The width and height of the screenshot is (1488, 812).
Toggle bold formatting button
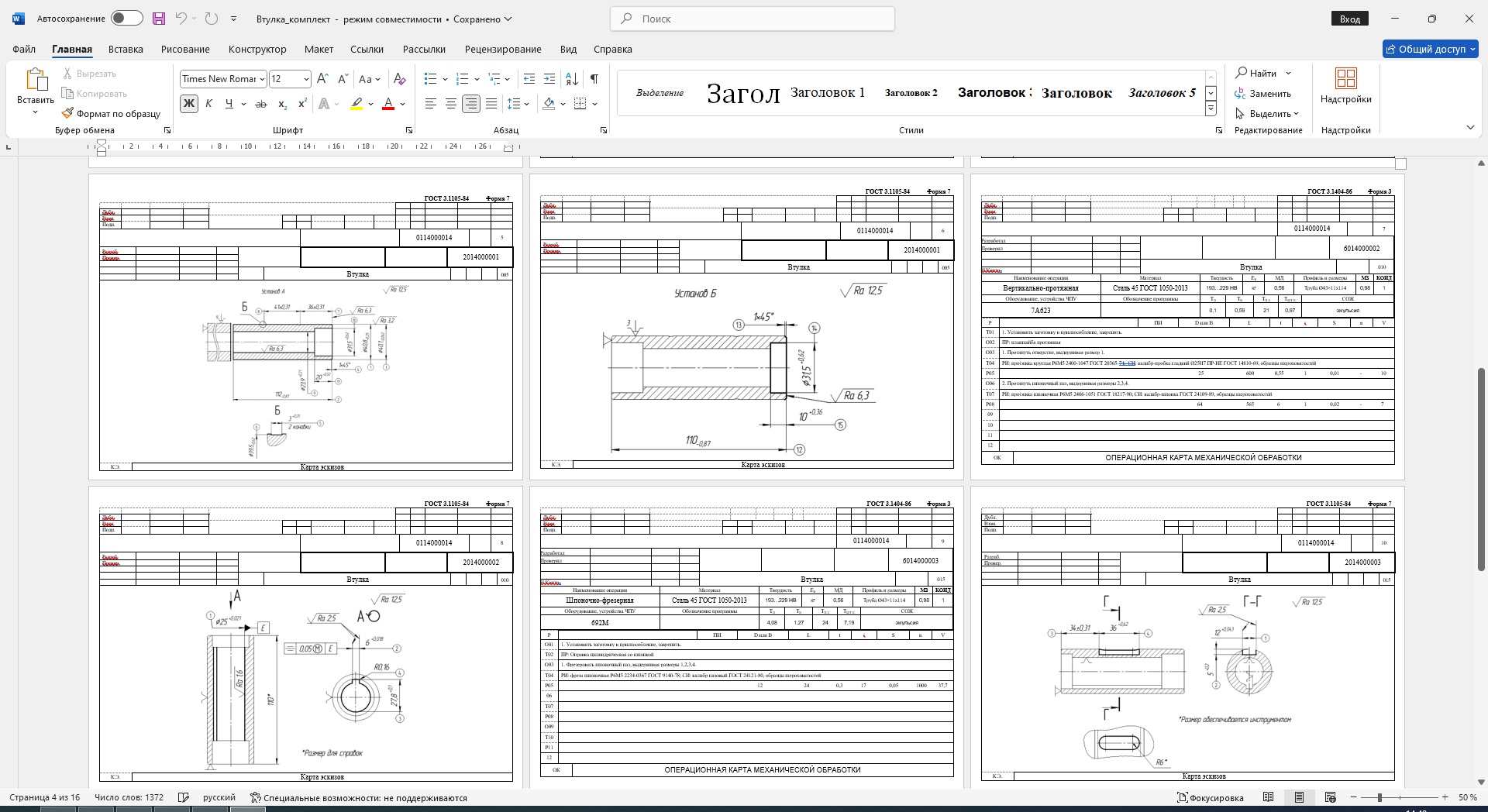pyautogui.click(x=188, y=104)
